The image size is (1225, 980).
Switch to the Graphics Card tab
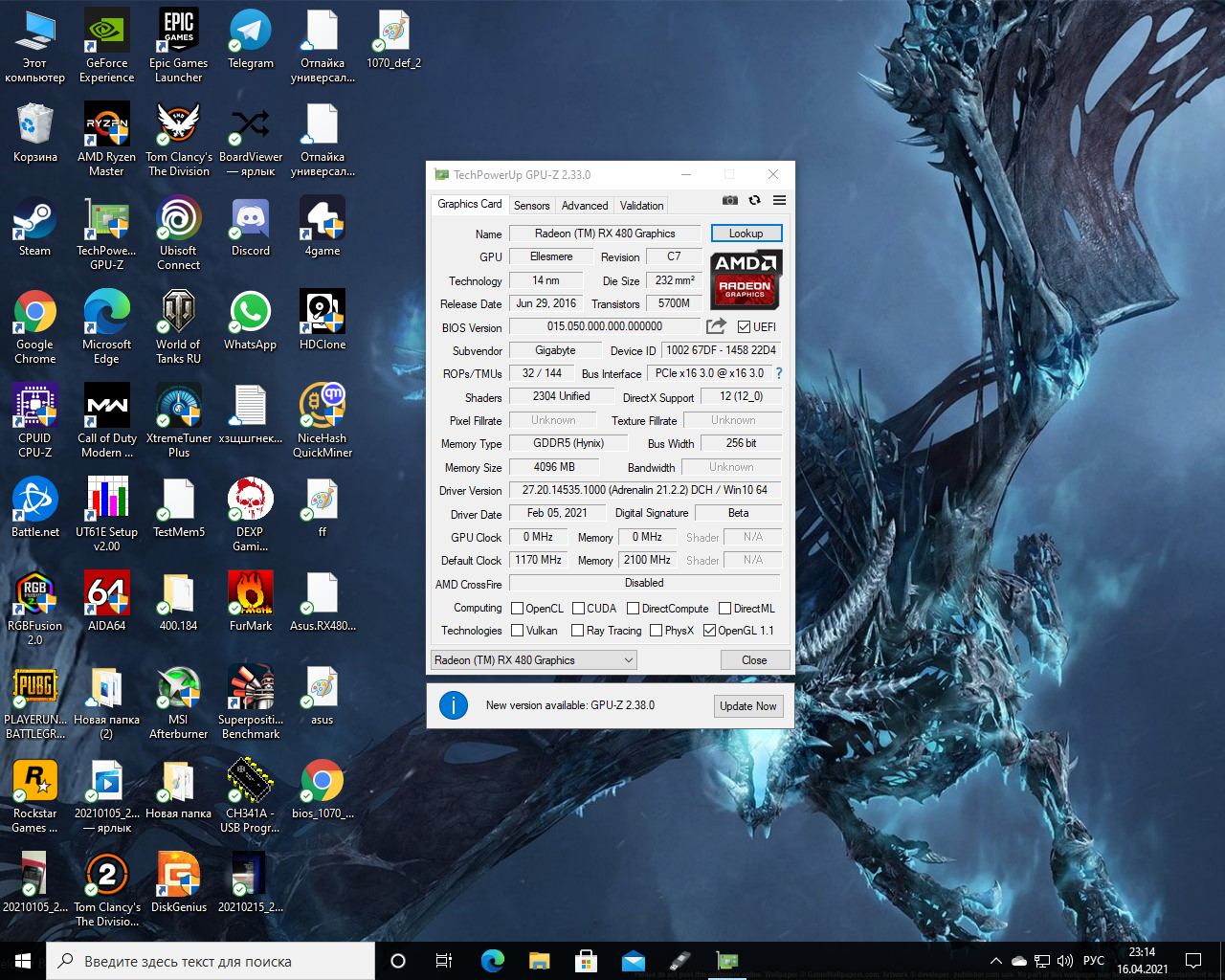pos(469,204)
